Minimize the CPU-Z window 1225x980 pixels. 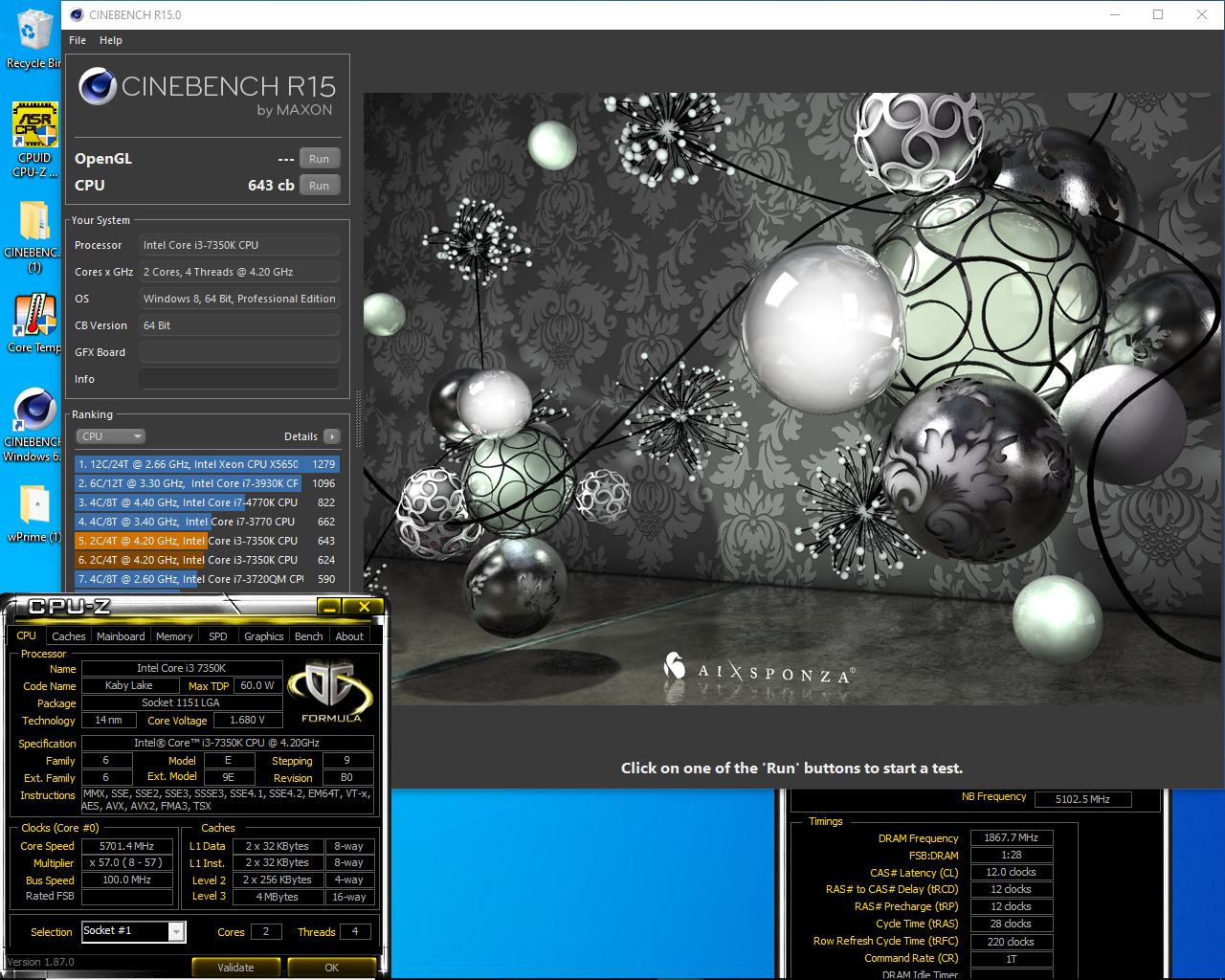tap(329, 607)
